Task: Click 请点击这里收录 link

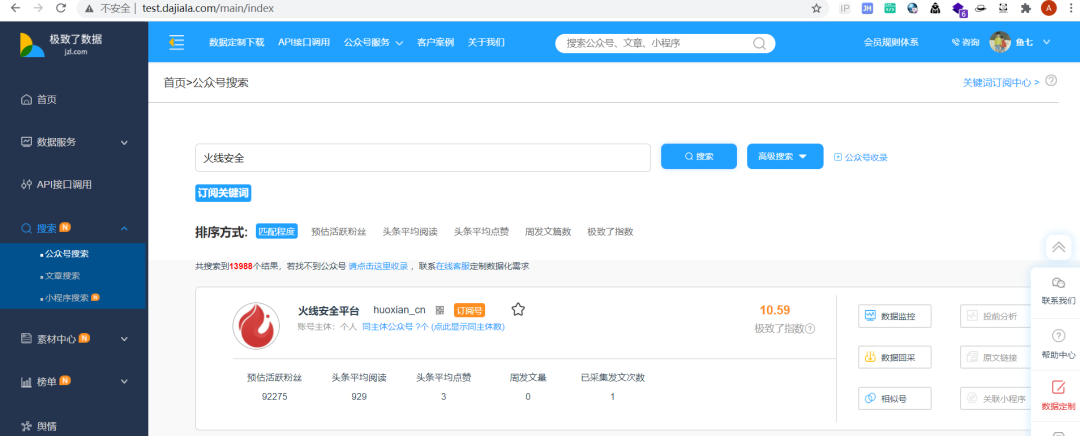Action: coord(380,266)
